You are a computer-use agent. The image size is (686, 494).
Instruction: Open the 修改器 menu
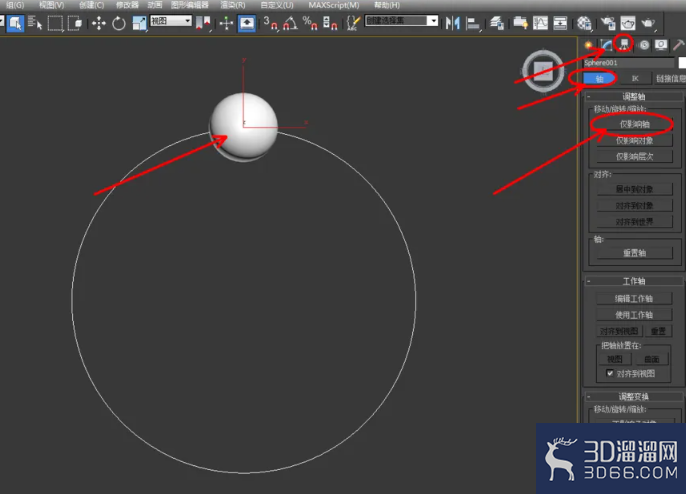[127, 5]
